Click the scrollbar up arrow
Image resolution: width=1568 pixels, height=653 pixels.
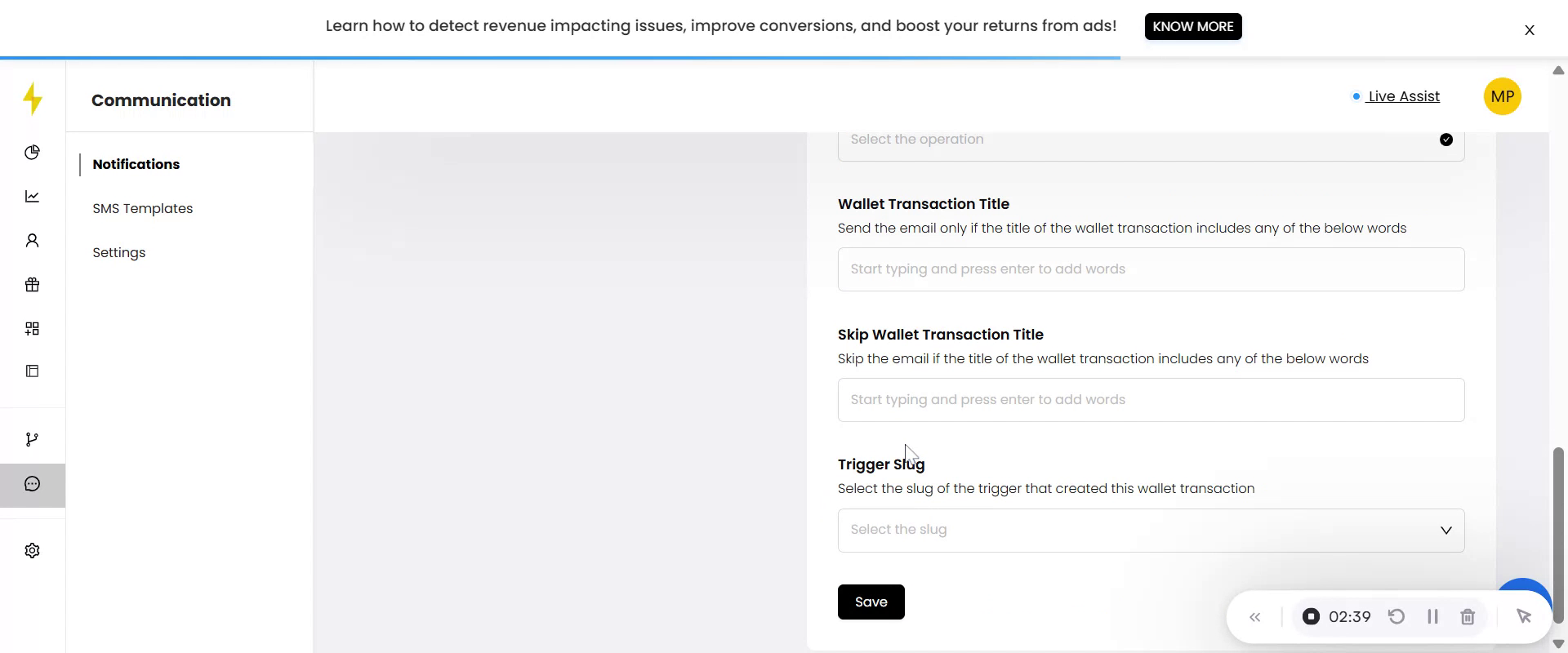[x=1558, y=70]
